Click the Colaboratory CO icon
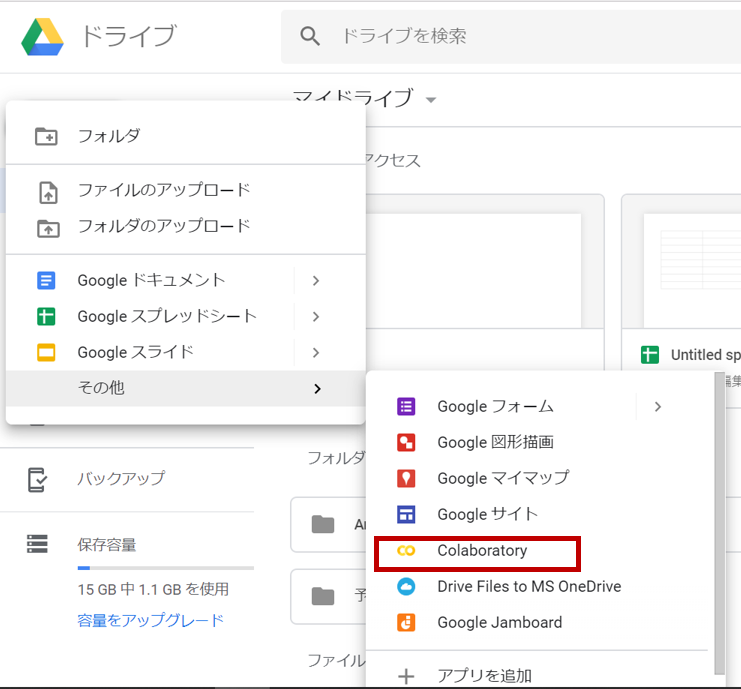 [406, 551]
